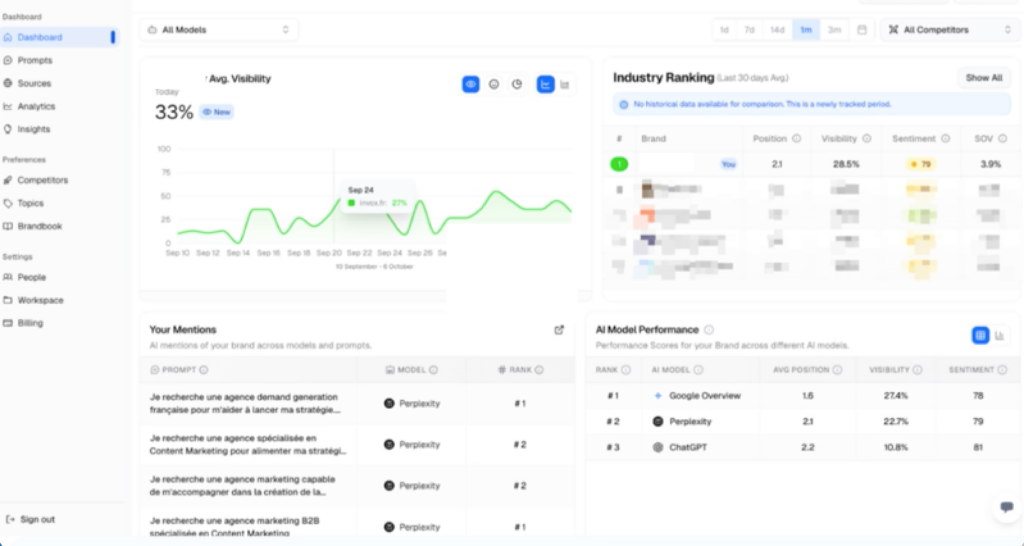The width and height of the screenshot is (1024, 546).
Task: Switch AI Model Performance to chart view
Action: coord(1001,336)
